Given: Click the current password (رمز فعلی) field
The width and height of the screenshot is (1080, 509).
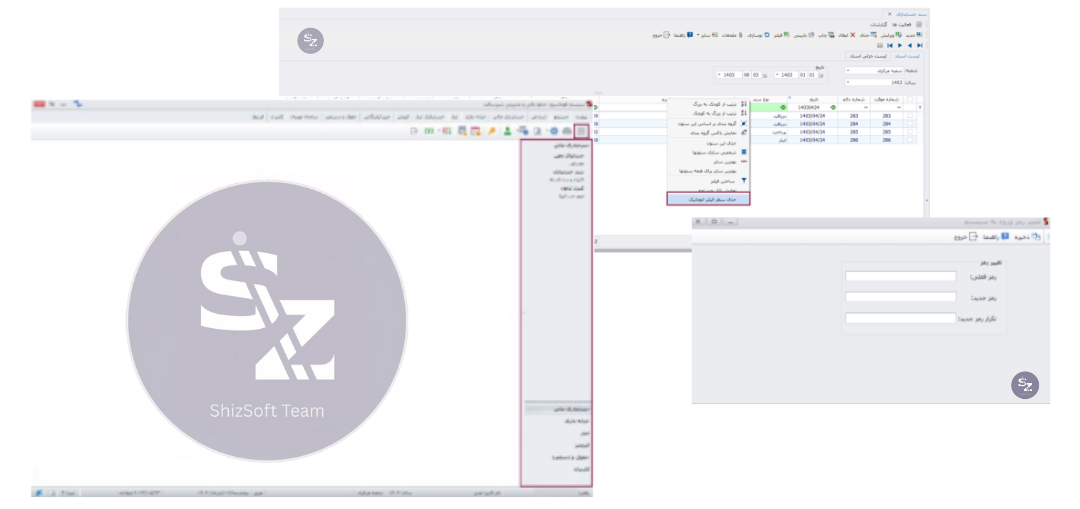Looking at the screenshot, I should point(901,276).
